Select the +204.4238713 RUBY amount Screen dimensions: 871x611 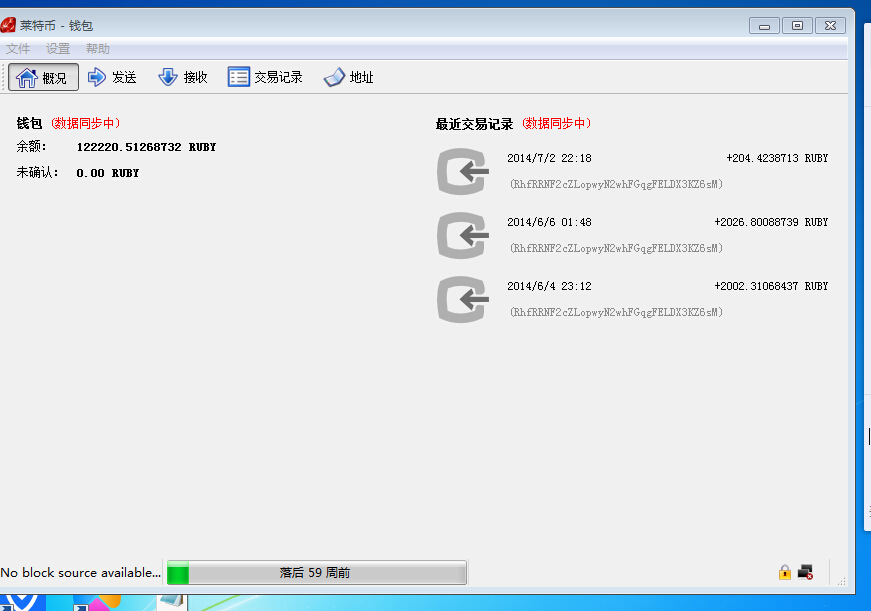777,158
